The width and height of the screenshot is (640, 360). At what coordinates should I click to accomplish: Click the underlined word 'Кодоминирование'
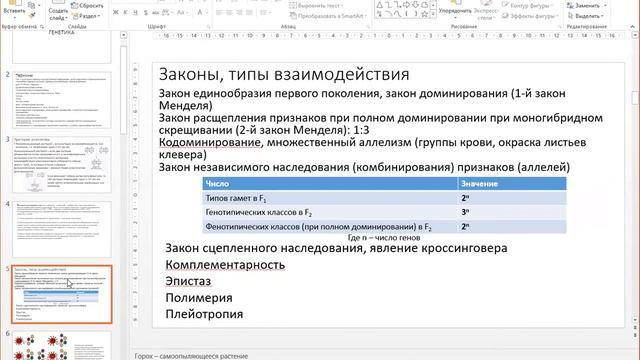(209, 142)
